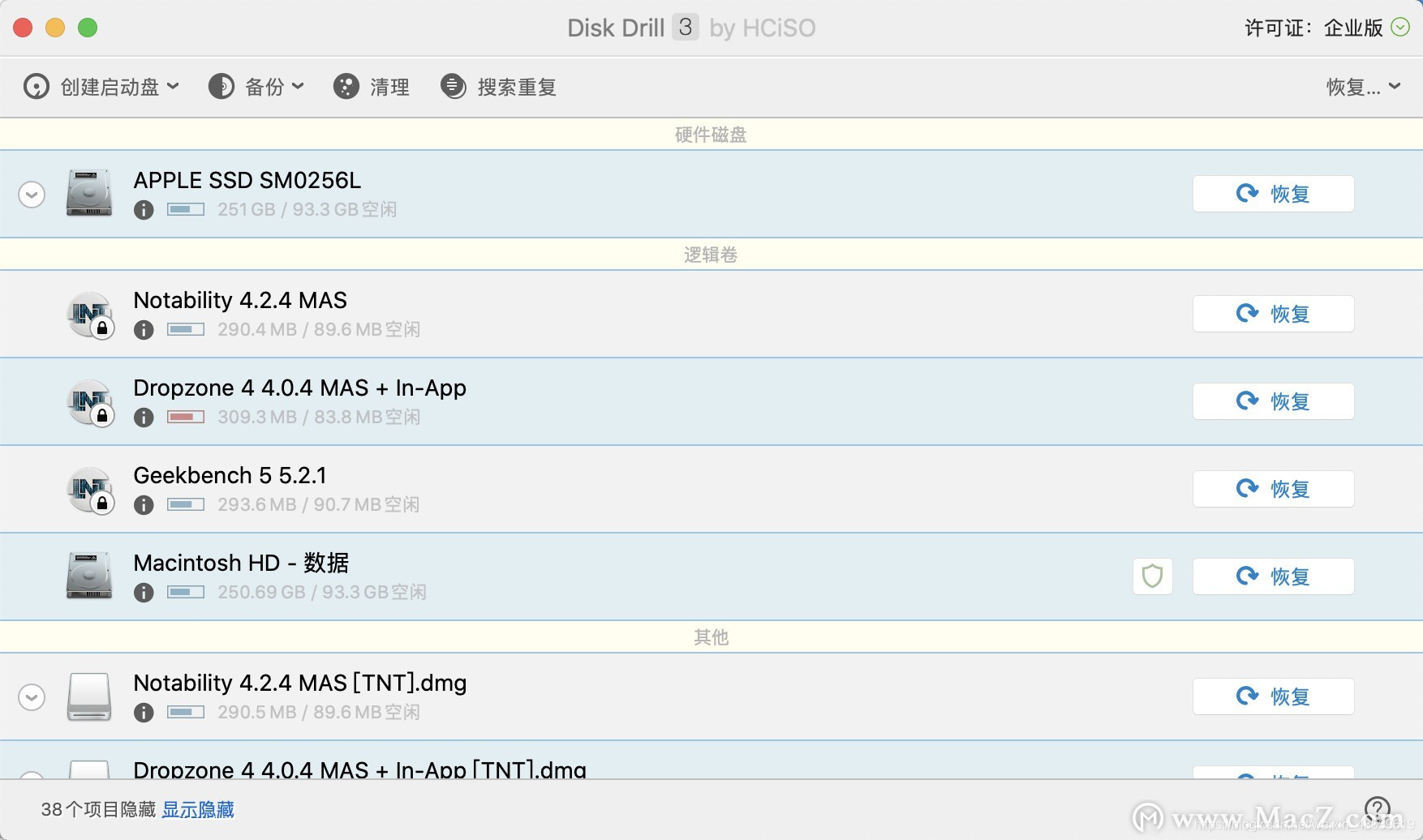1423x840 pixels.
Task: Click the 创建启动盘 boot disk icon
Action: (37, 87)
